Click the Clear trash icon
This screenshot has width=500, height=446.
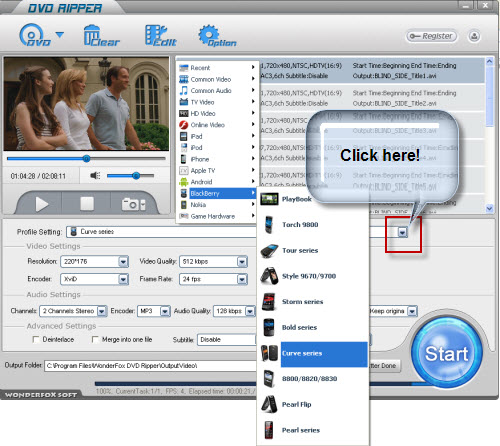tap(101, 35)
